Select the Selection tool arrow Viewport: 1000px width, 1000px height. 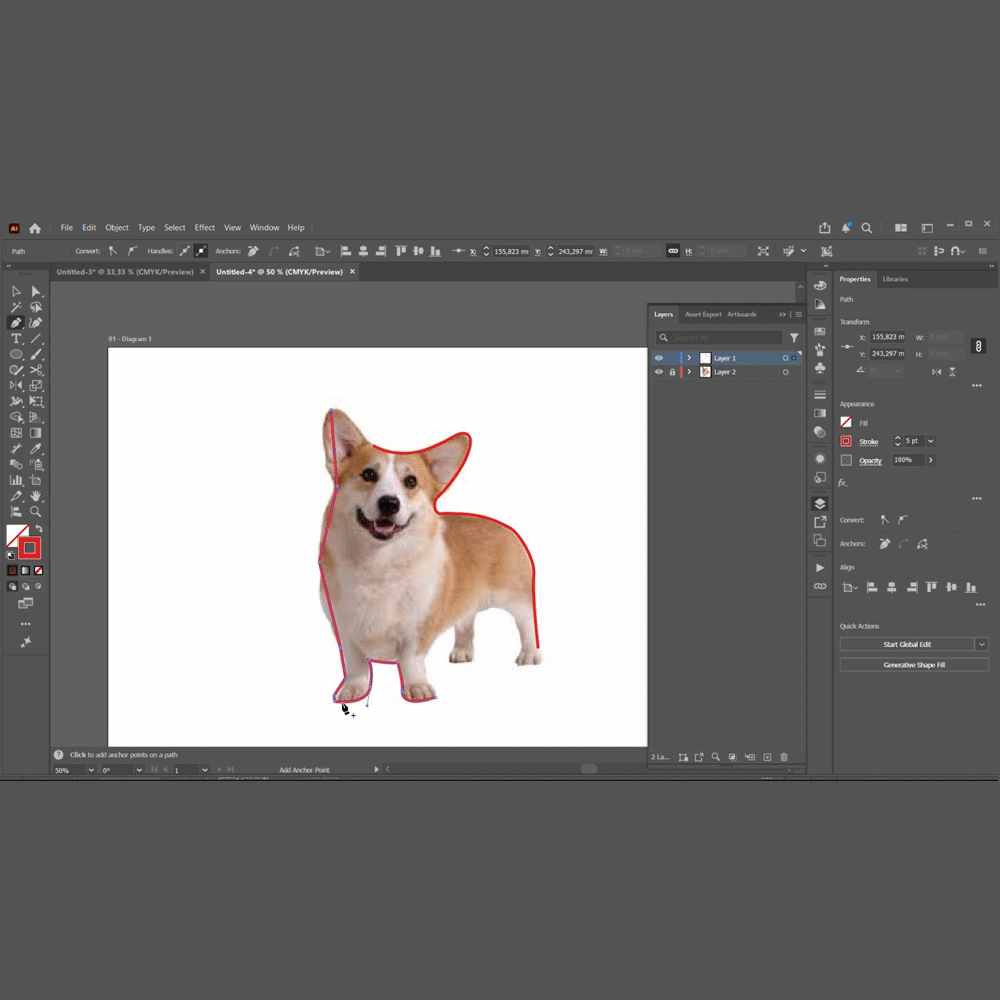coord(16,291)
